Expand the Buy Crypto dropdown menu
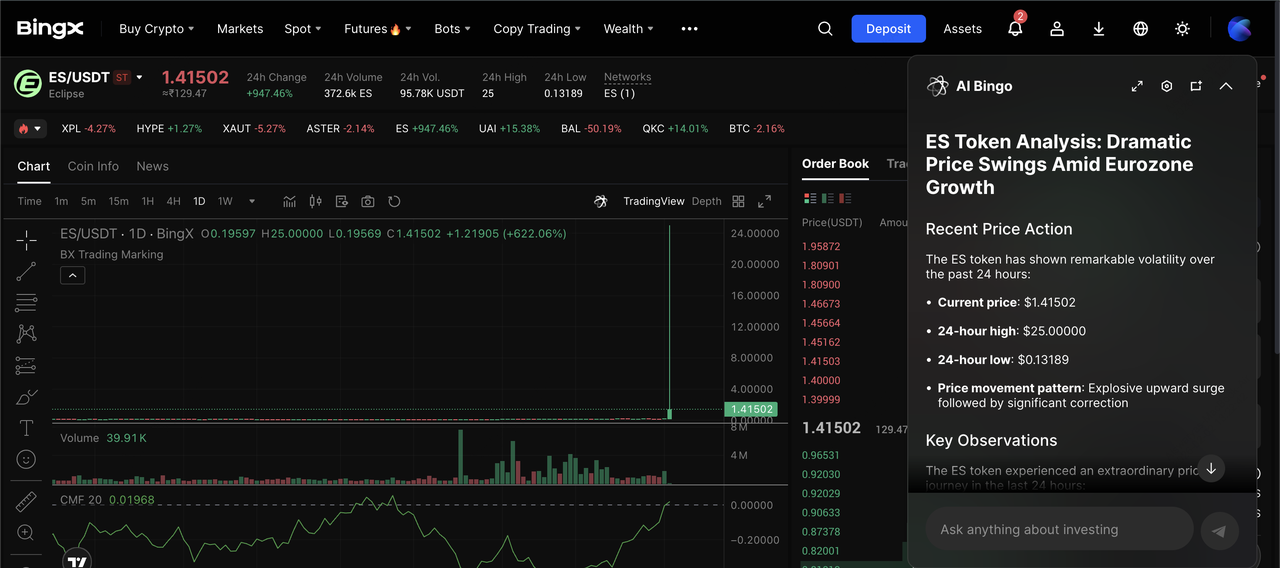The width and height of the screenshot is (1280, 568). click(x=156, y=29)
